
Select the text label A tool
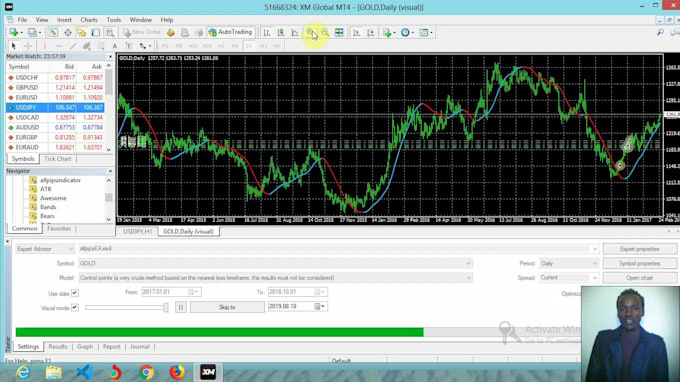coord(114,46)
